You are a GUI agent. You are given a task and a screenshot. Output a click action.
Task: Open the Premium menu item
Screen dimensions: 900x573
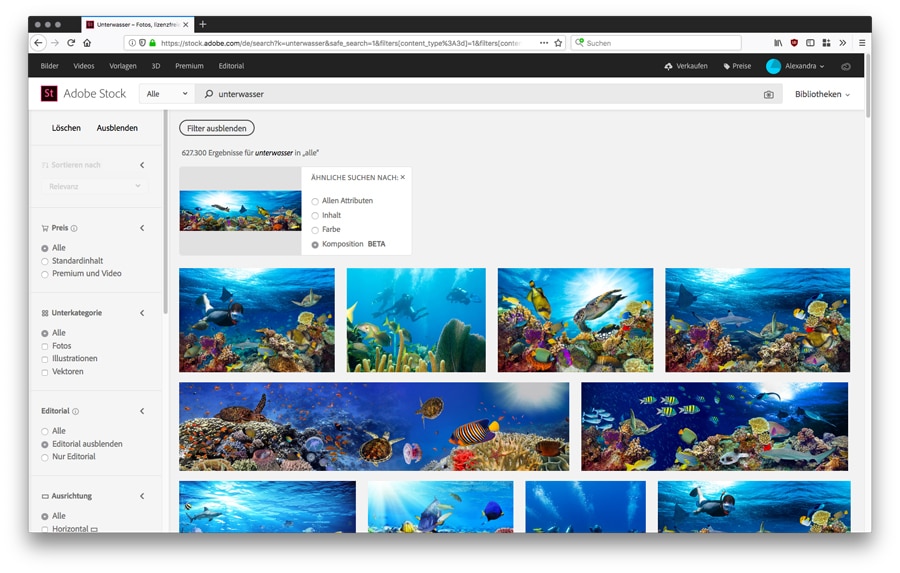(189, 66)
